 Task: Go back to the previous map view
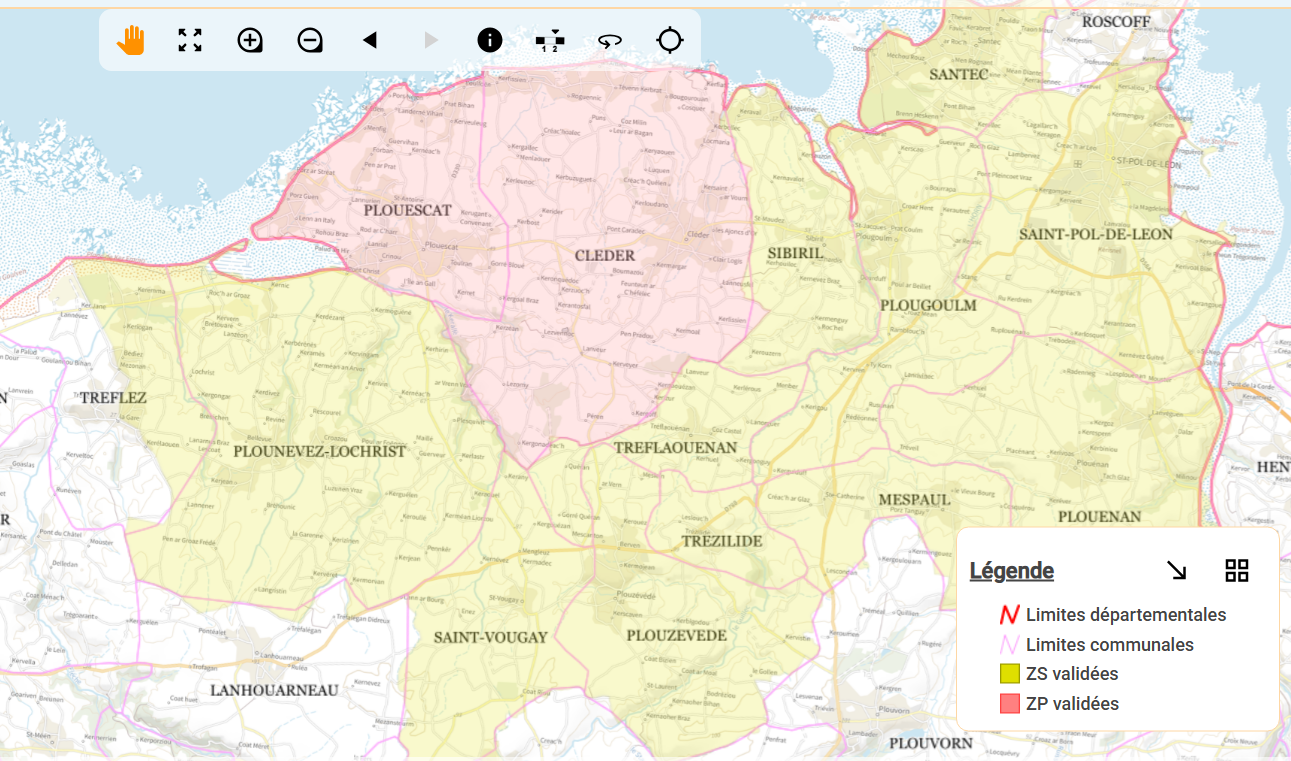pyautogui.click(x=370, y=40)
